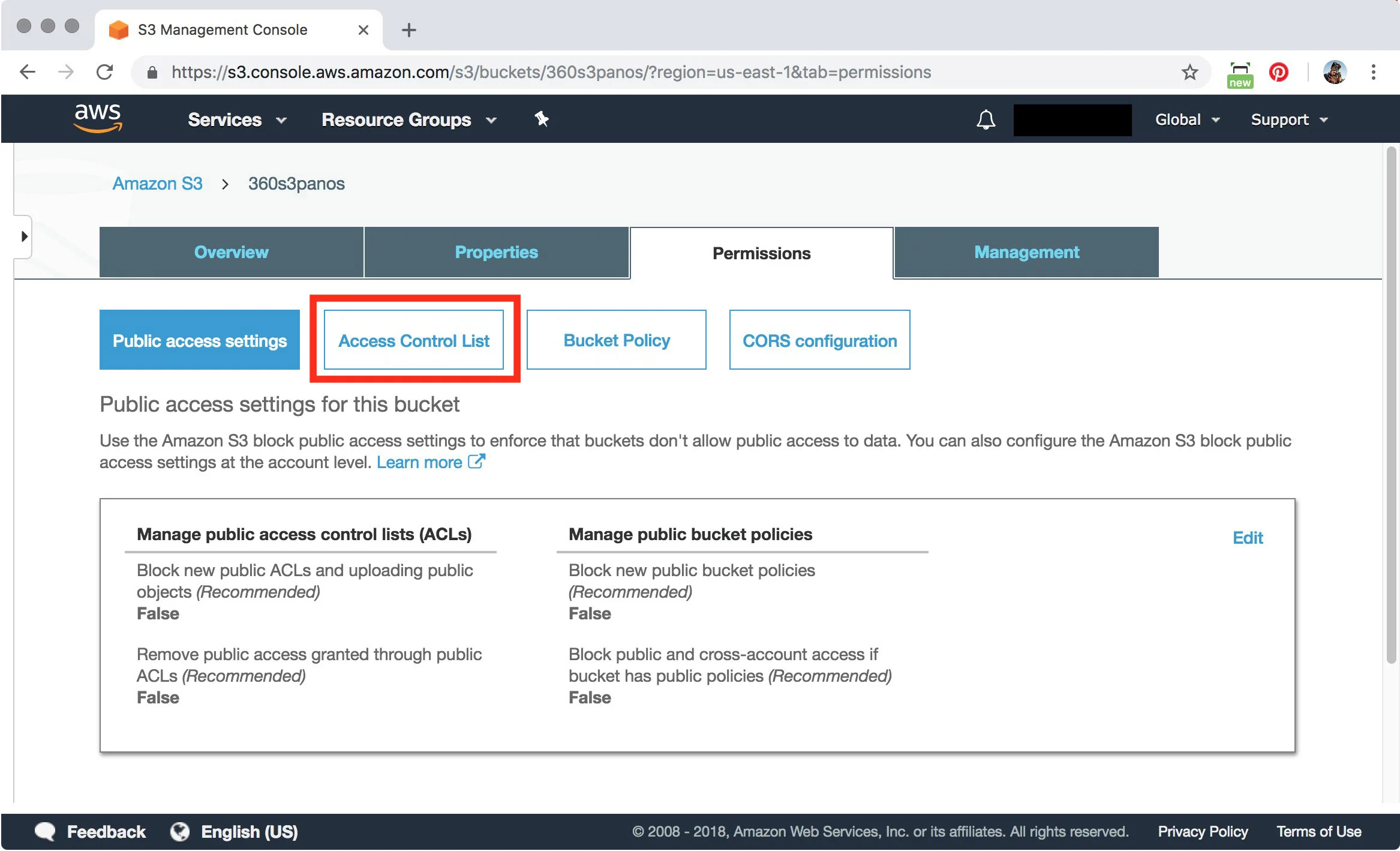This screenshot has height=851, width=1400.
Task: Open the Services dropdown menu
Action: (x=237, y=120)
